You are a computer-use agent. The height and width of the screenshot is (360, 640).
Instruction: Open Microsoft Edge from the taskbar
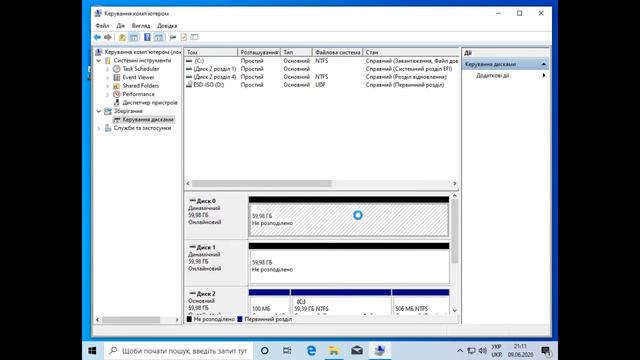[311, 351]
